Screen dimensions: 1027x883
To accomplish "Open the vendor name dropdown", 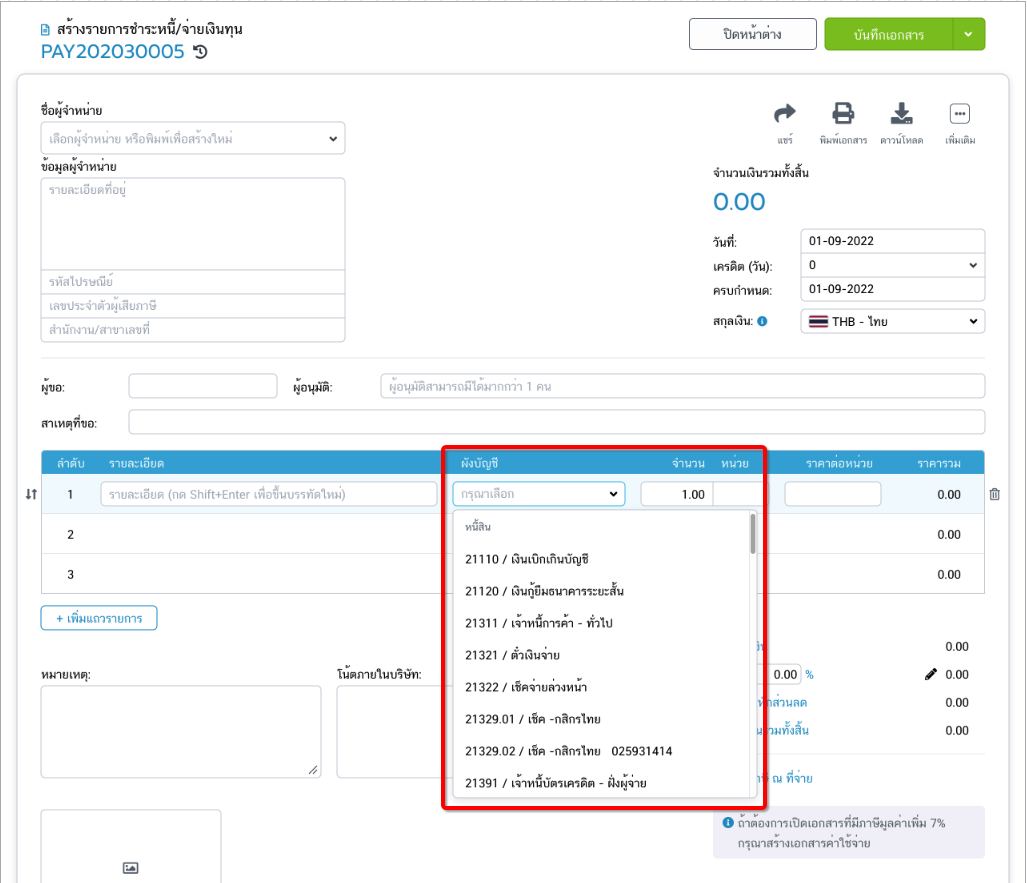I will pyautogui.click(x=193, y=138).
